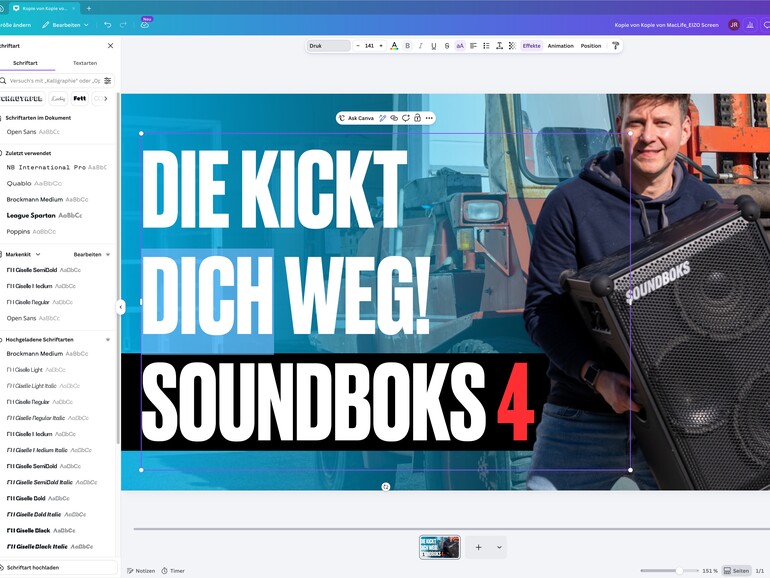770x578 pixels.
Task: Collapse the Markenkit section arrow
Action: (x=108, y=254)
